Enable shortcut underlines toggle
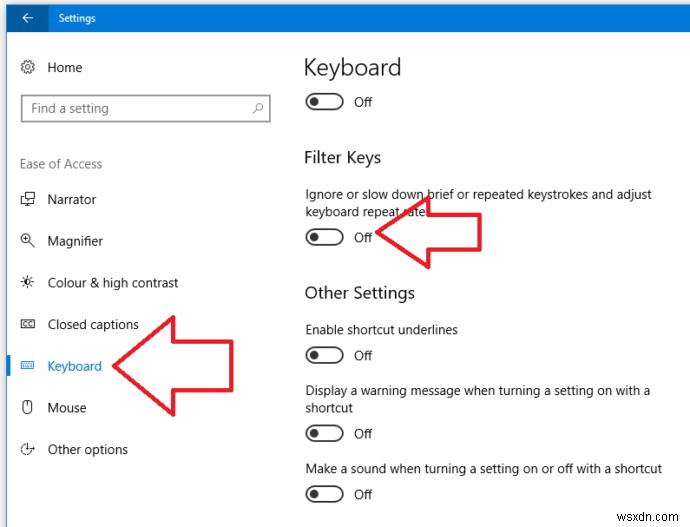The height and width of the screenshot is (527, 690). pos(324,355)
